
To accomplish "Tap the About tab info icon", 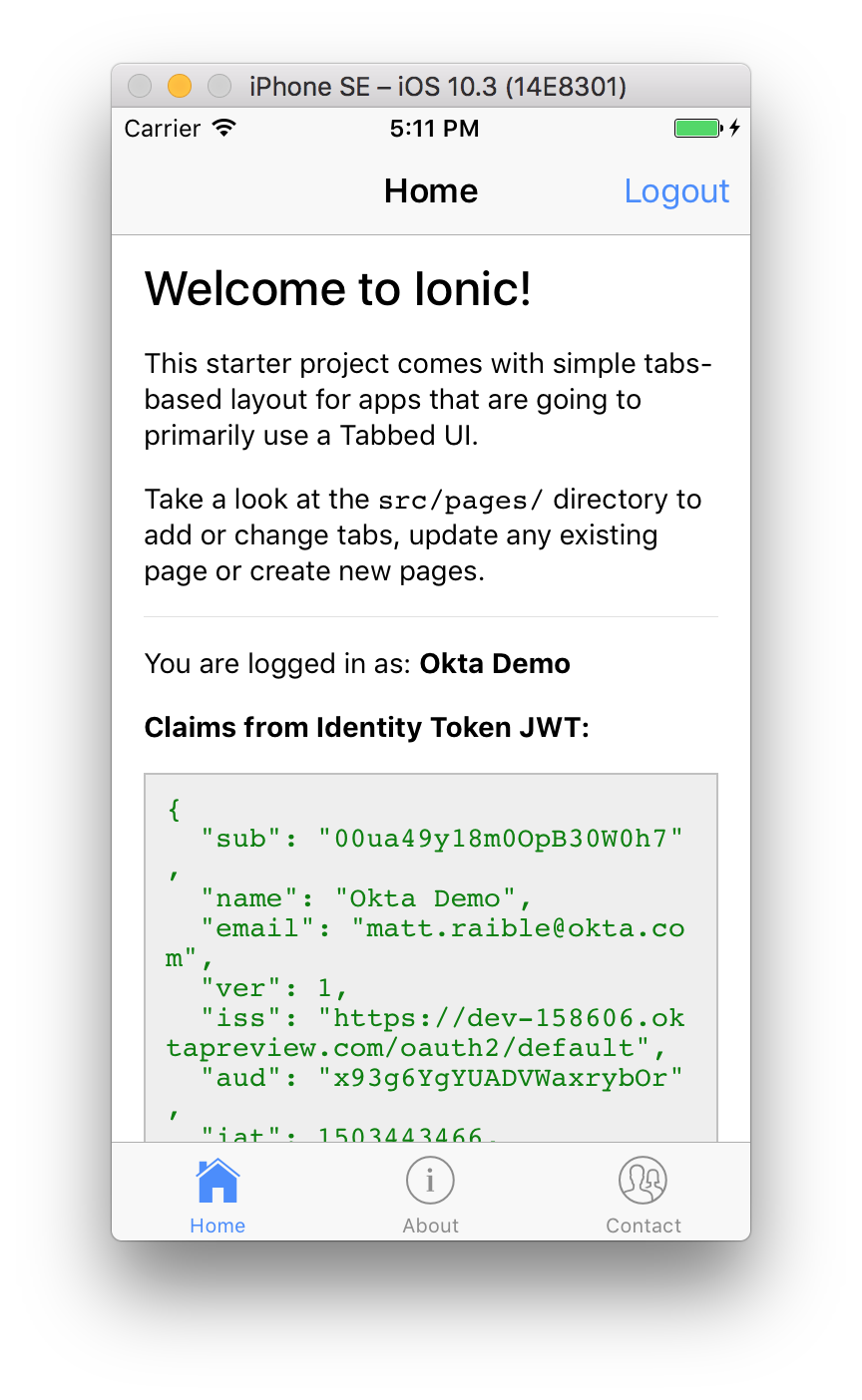I will [x=430, y=1181].
